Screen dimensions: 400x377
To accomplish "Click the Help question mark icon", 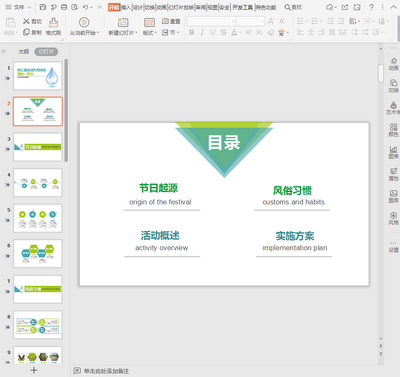I will point(371,7).
